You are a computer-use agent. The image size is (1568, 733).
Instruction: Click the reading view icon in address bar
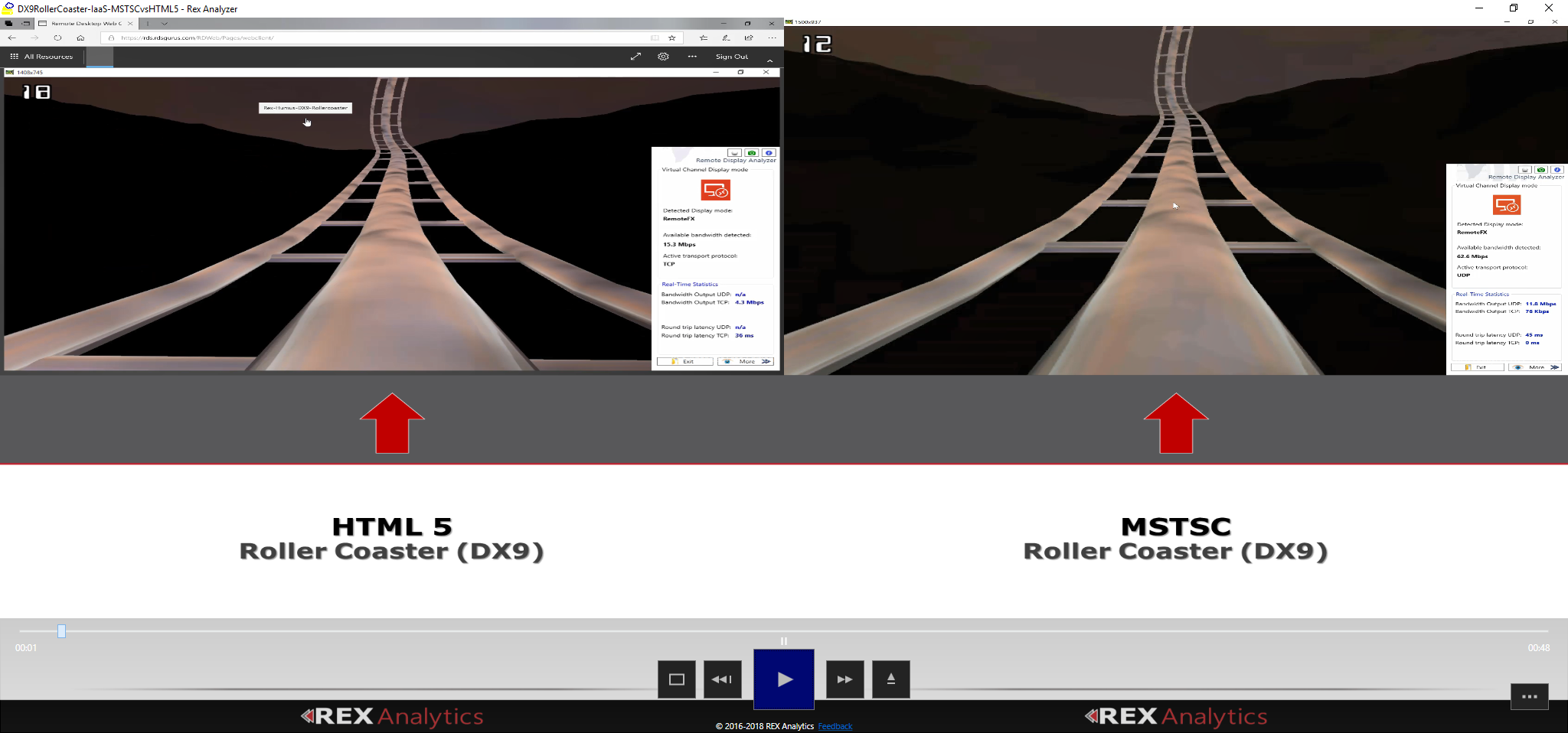tap(655, 37)
